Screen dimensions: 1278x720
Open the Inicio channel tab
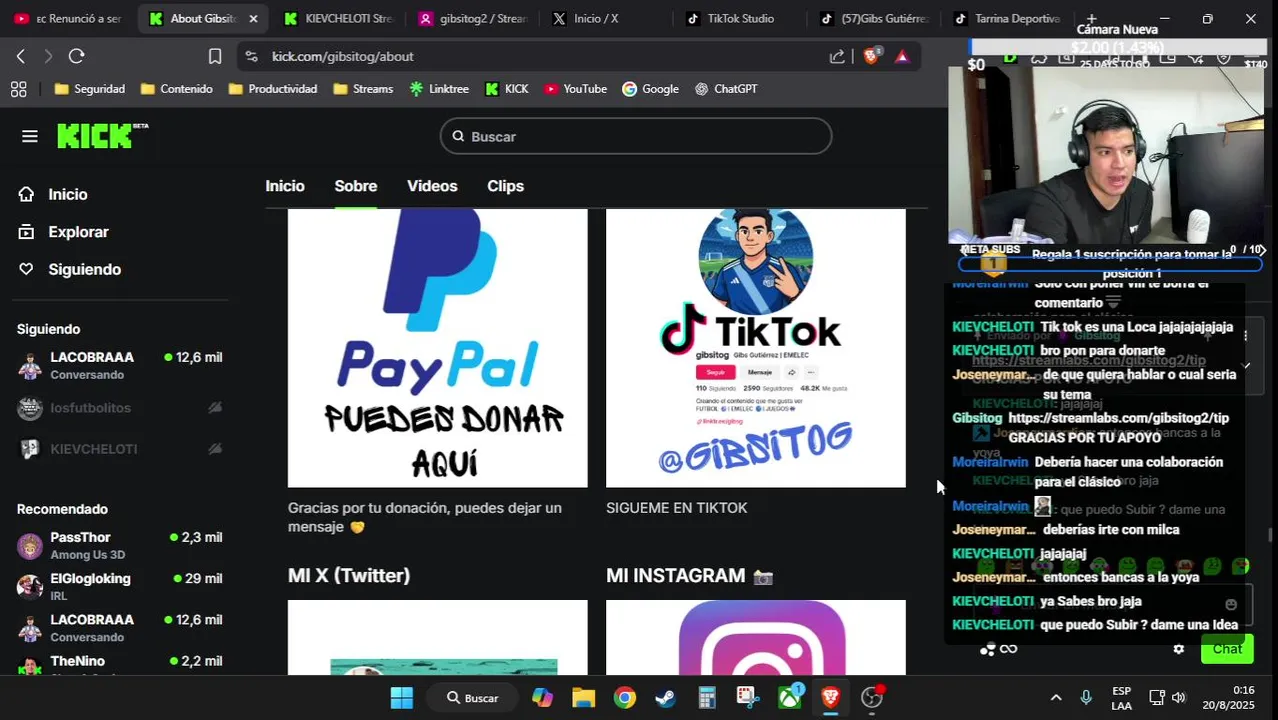pyautogui.click(x=285, y=186)
